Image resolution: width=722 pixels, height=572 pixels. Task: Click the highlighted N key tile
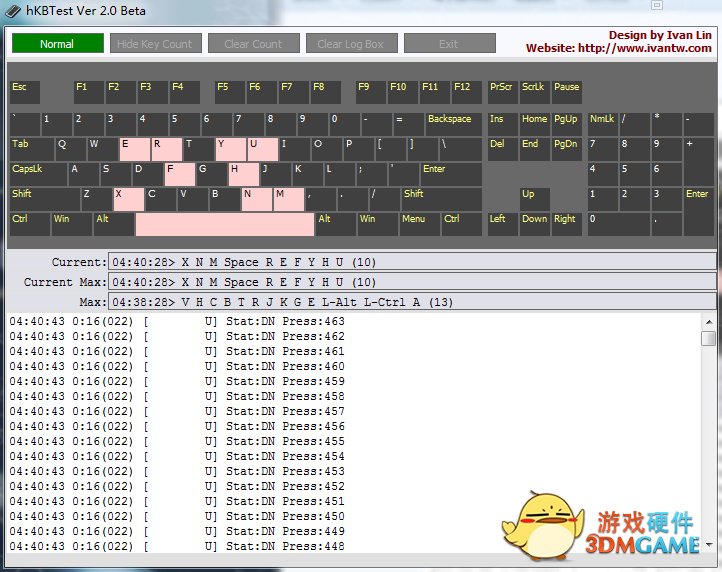click(256, 199)
